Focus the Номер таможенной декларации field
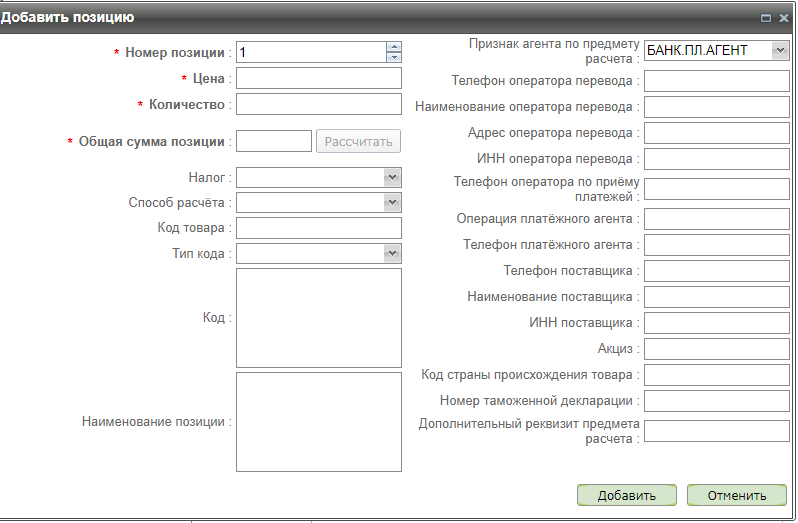The width and height of the screenshot is (798, 523). point(716,401)
